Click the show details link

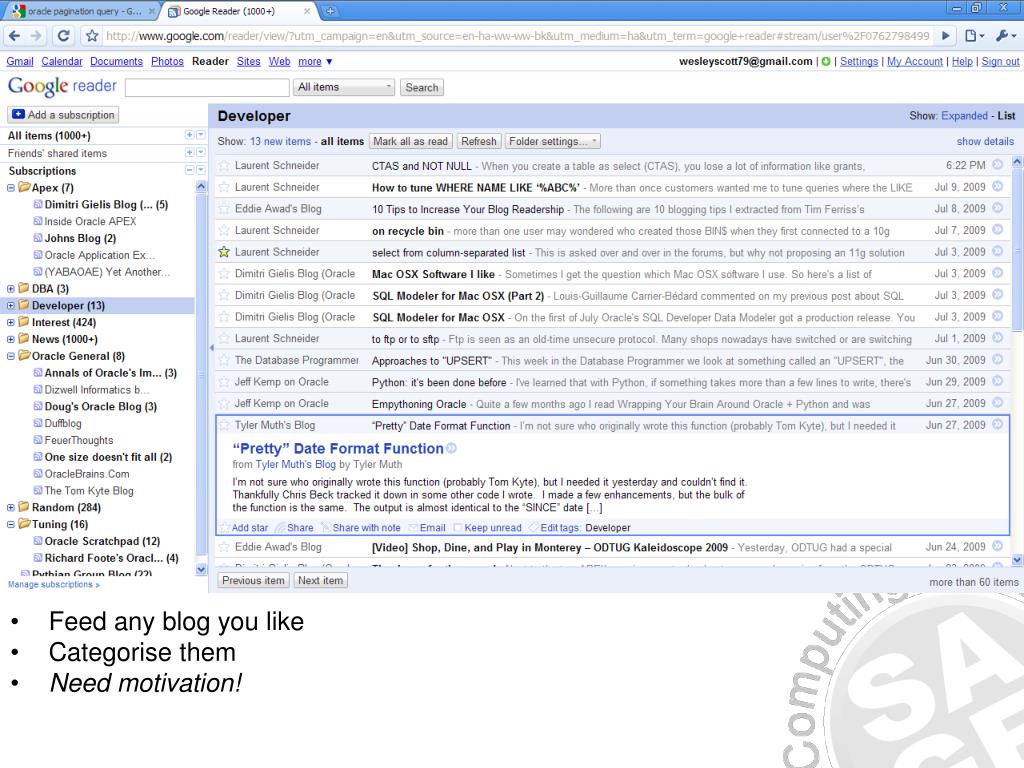point(985,141)
